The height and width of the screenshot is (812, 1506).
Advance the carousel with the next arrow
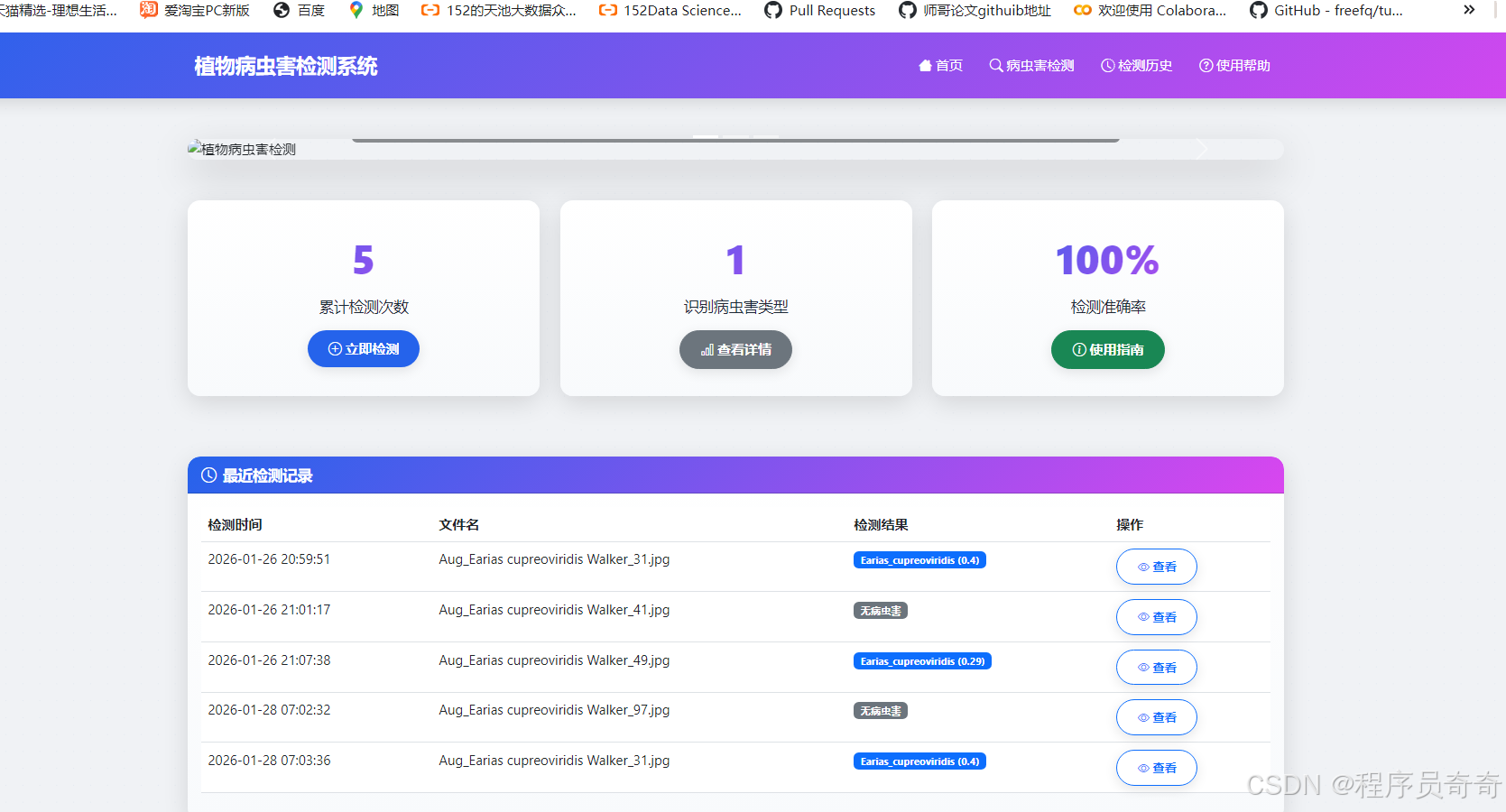click(1201, 149)
